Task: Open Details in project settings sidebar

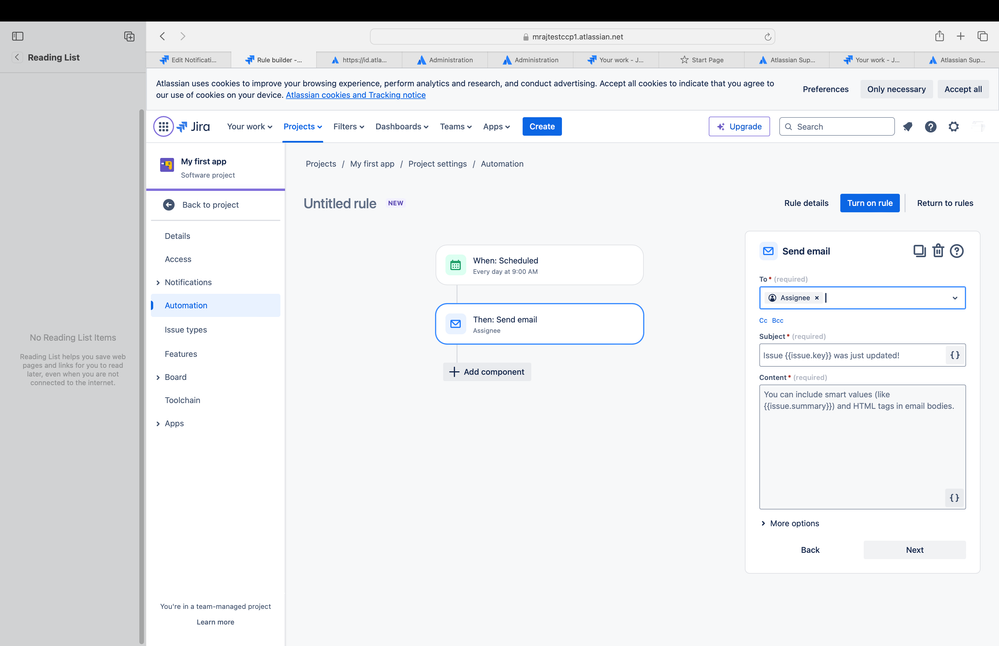Action: pyautogui.click(x=177, y=236)
